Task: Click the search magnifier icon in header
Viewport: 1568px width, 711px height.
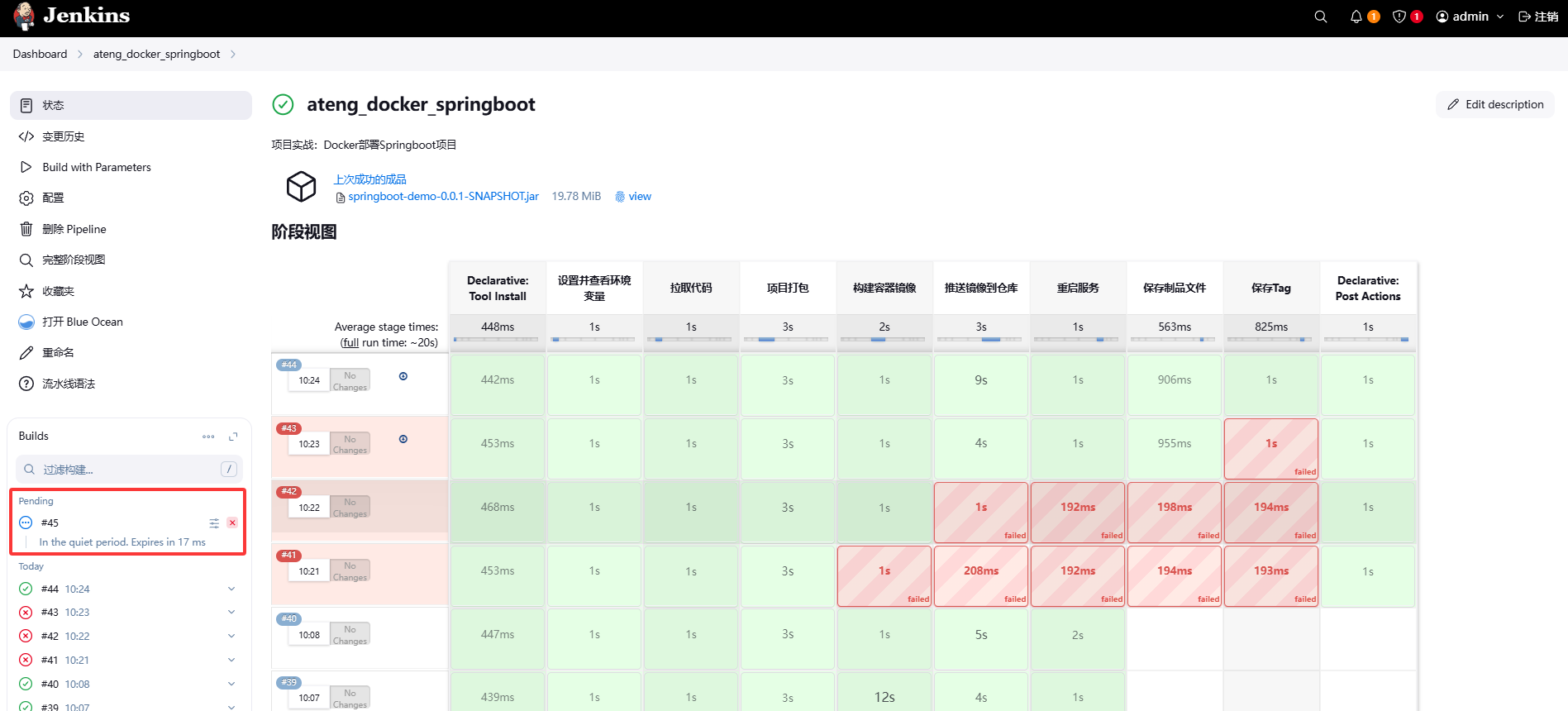Action: [1320, 17]
